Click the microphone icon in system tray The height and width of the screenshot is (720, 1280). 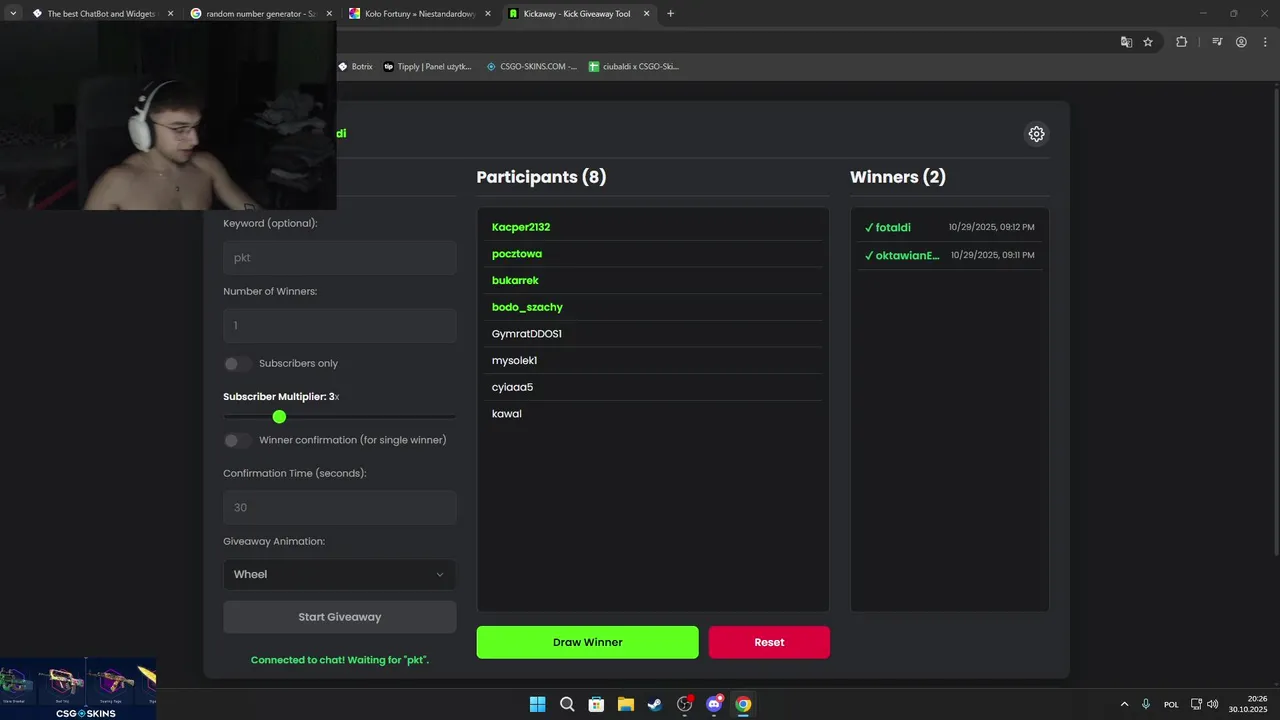[1146, 704]
